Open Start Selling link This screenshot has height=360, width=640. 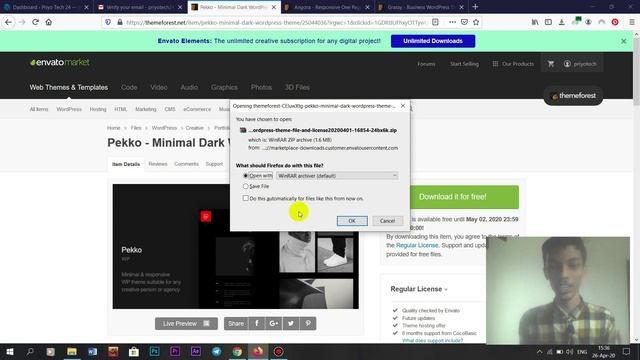coord(464,64)
